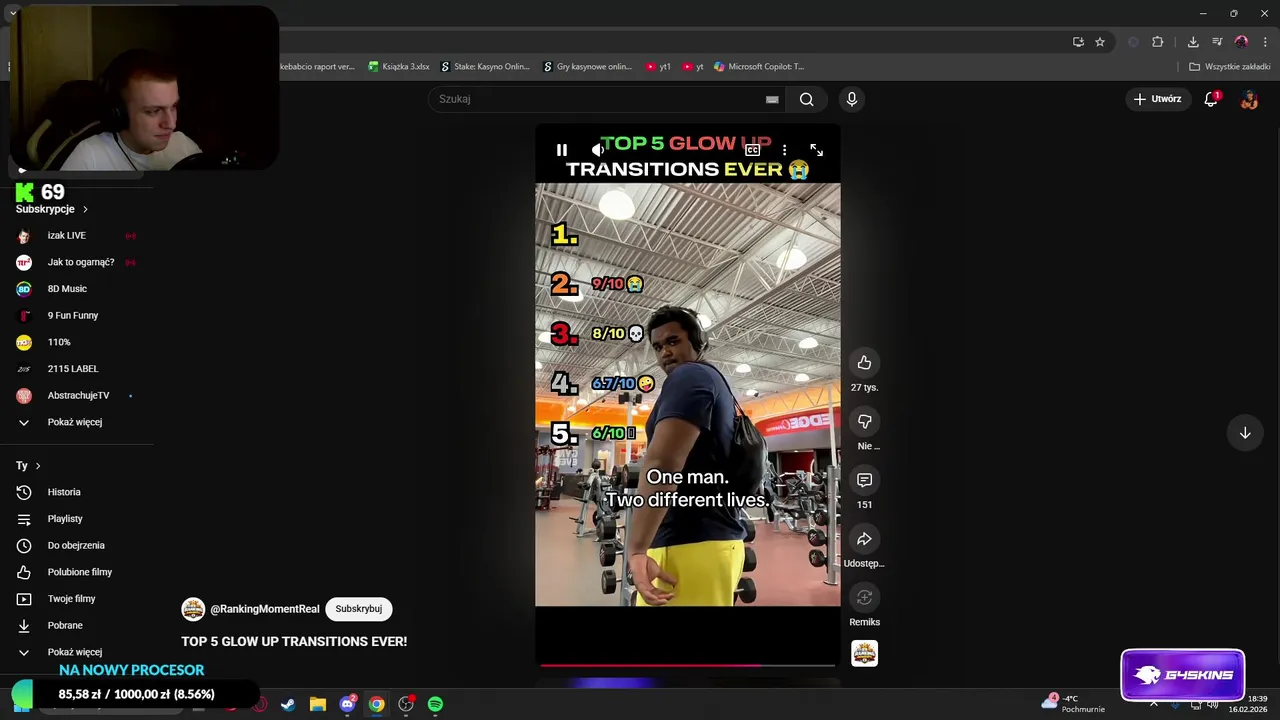
Task: Open the @RankingMomentReal channel link
Action: [265, 609]
